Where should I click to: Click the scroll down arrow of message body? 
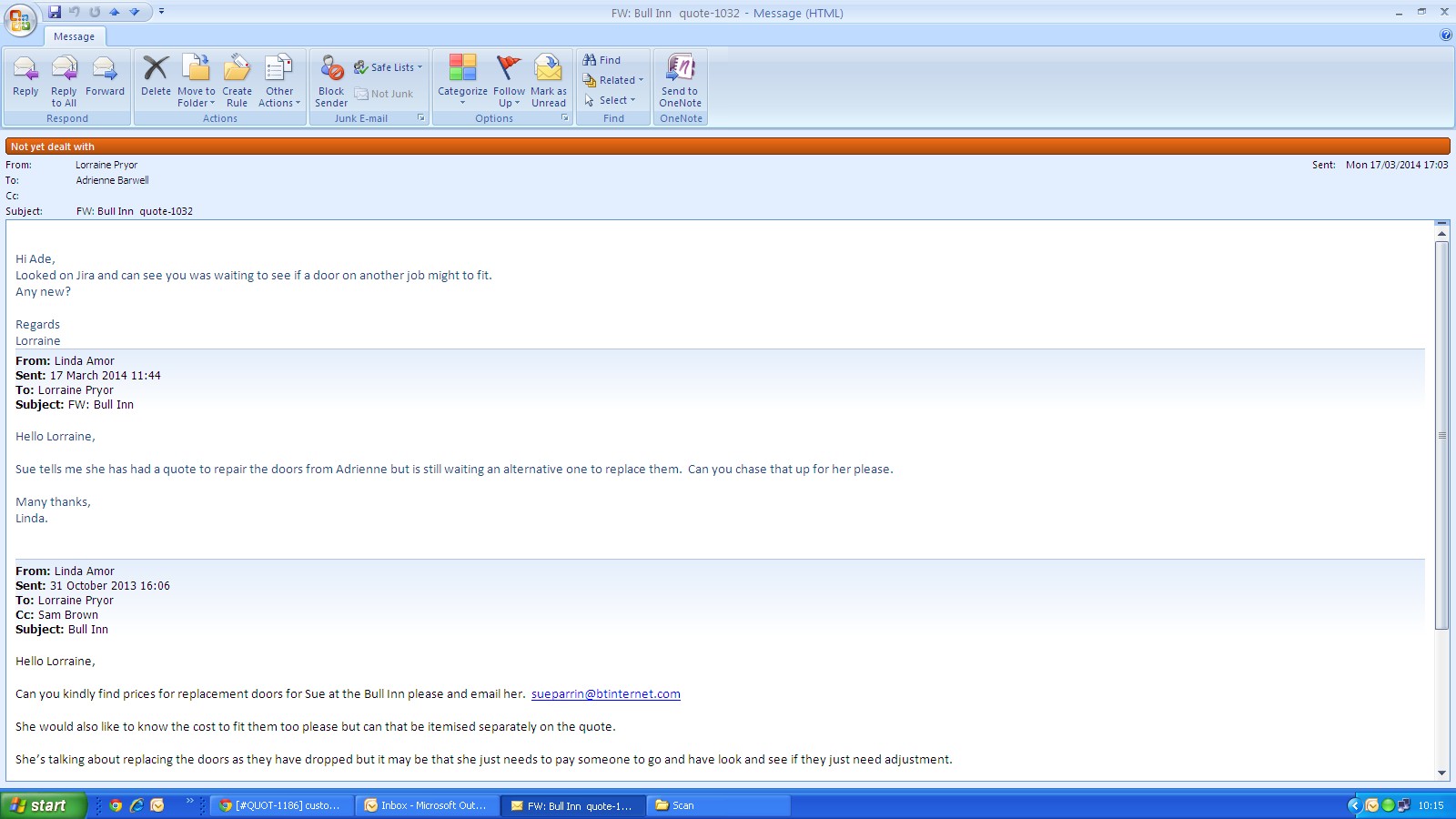tap(1441, 773)
